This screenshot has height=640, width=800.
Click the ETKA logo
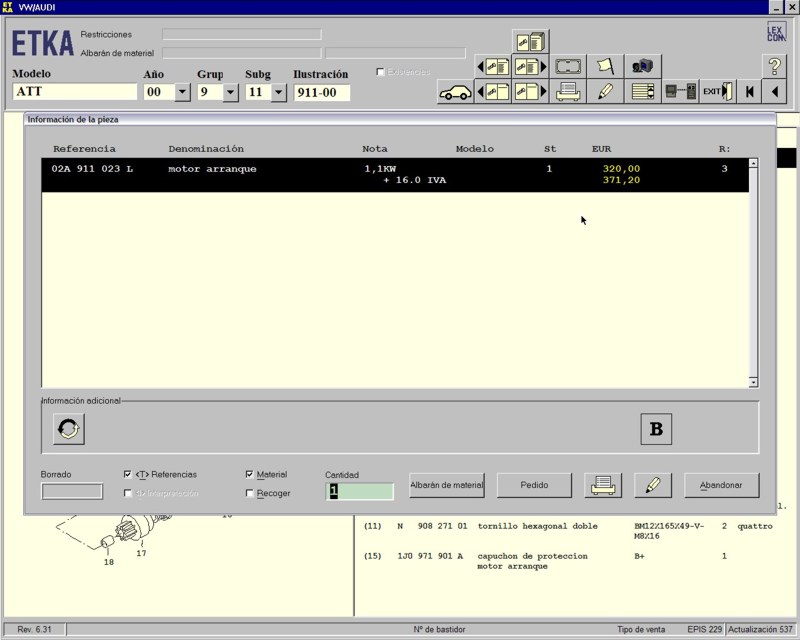point(43,43)
